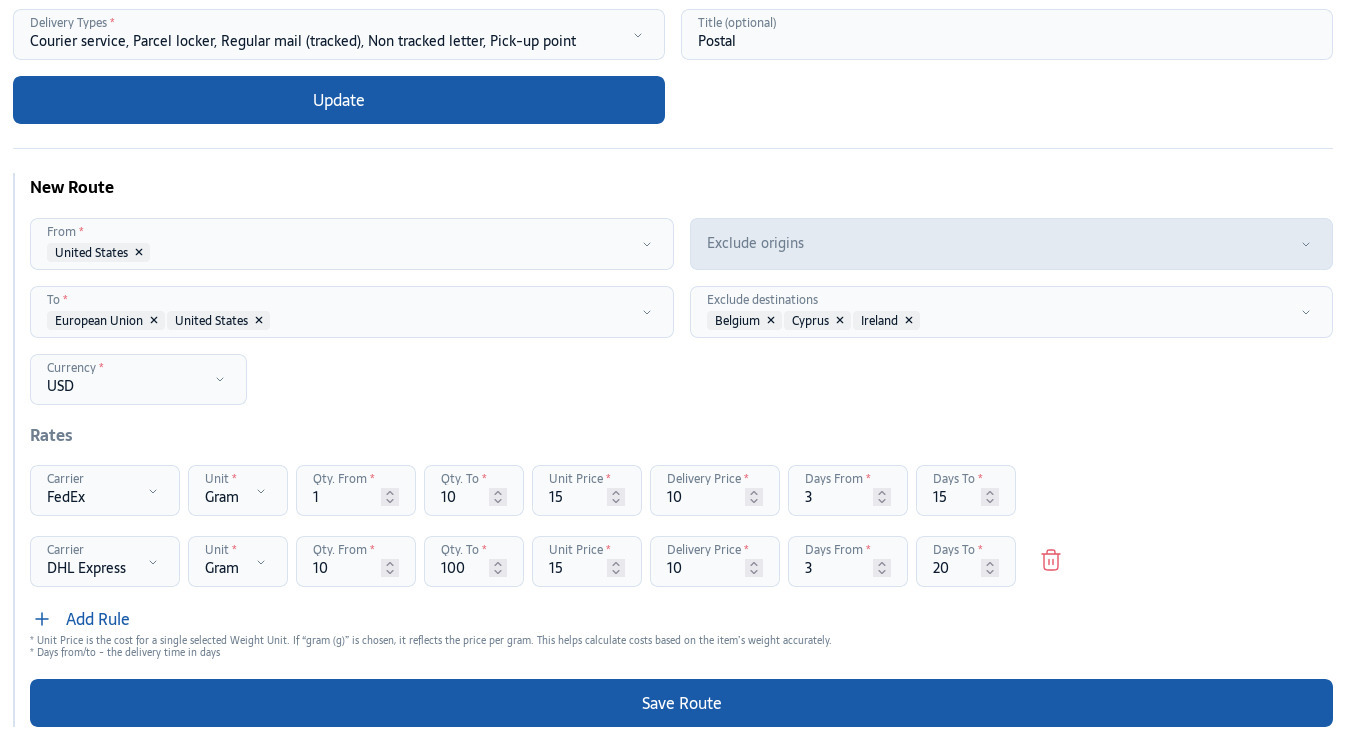1356x755 pixels.
Task: Adjust Unit Price stepper in DHL Express row
Action: [616, 568]
